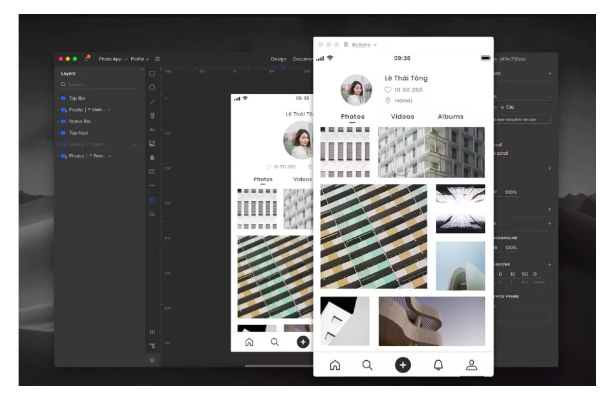Select the Line tool in the editor toolbar
The width and height of the screenshot is (612, 405).
tap(152, 102)
